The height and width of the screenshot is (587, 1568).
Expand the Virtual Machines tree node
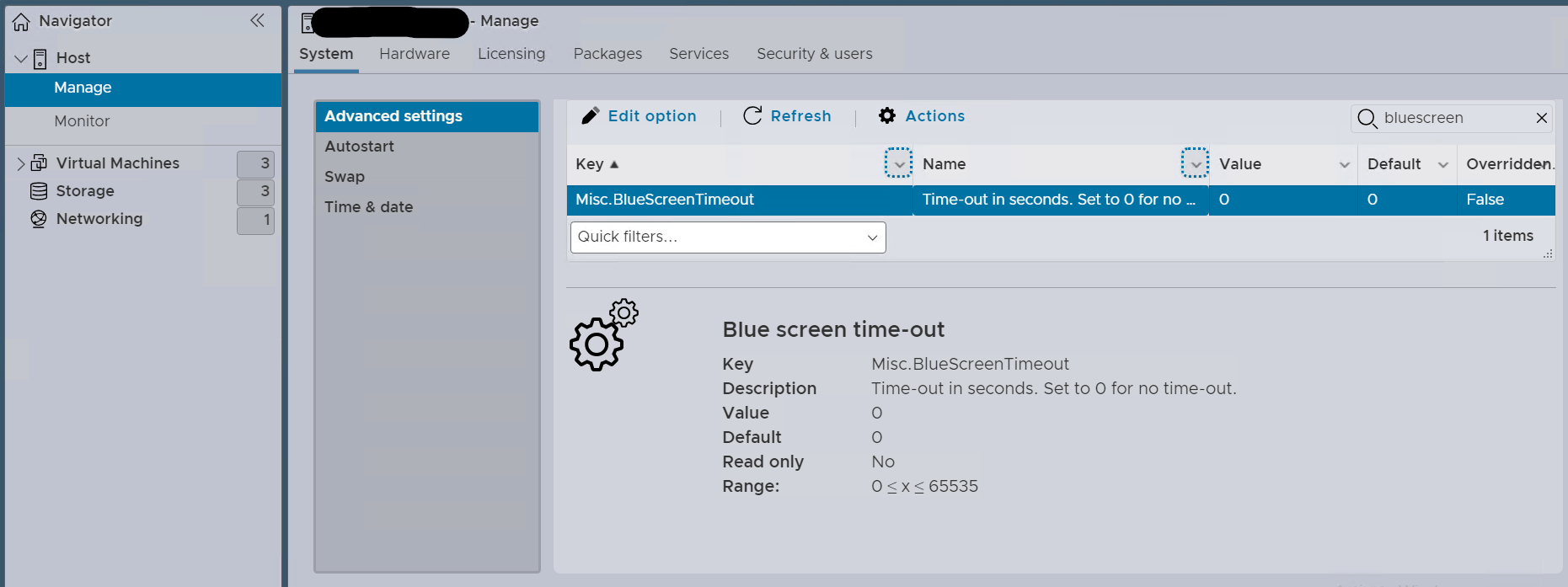click(21, 163)
